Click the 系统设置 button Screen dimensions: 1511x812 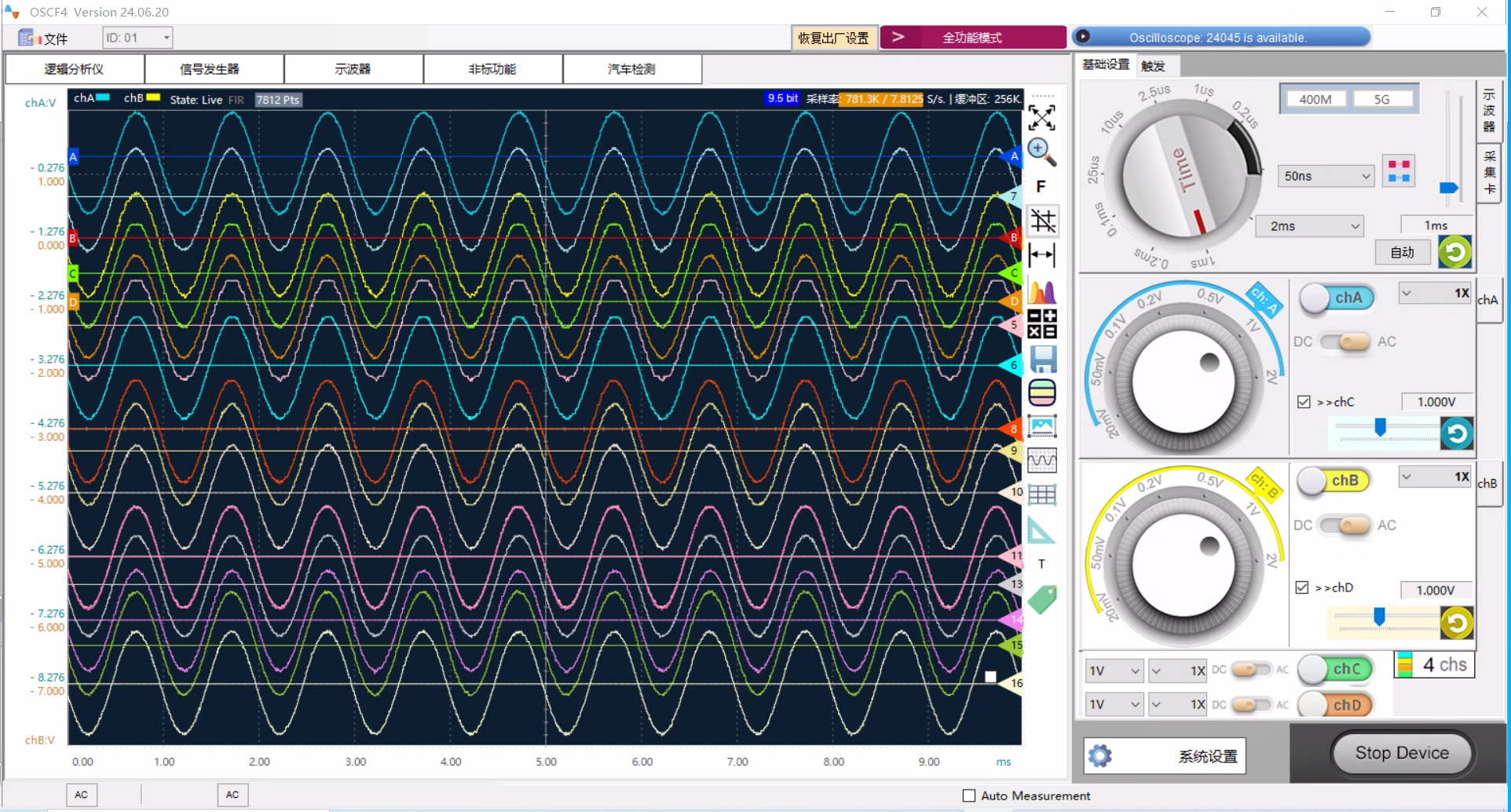(1165, 756)
